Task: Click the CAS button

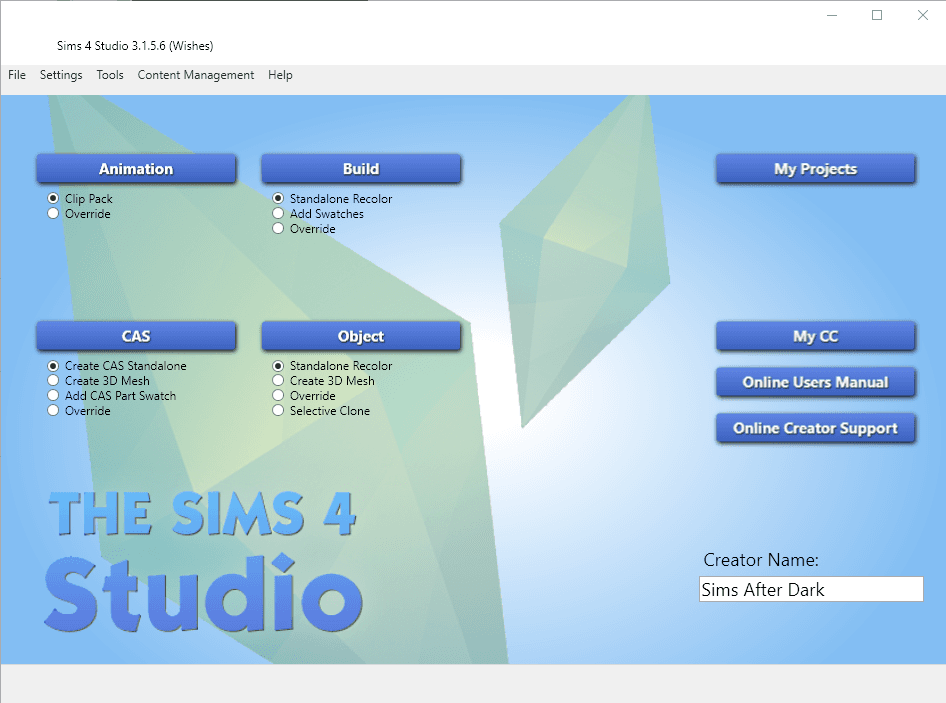Action: coord(136,336)
